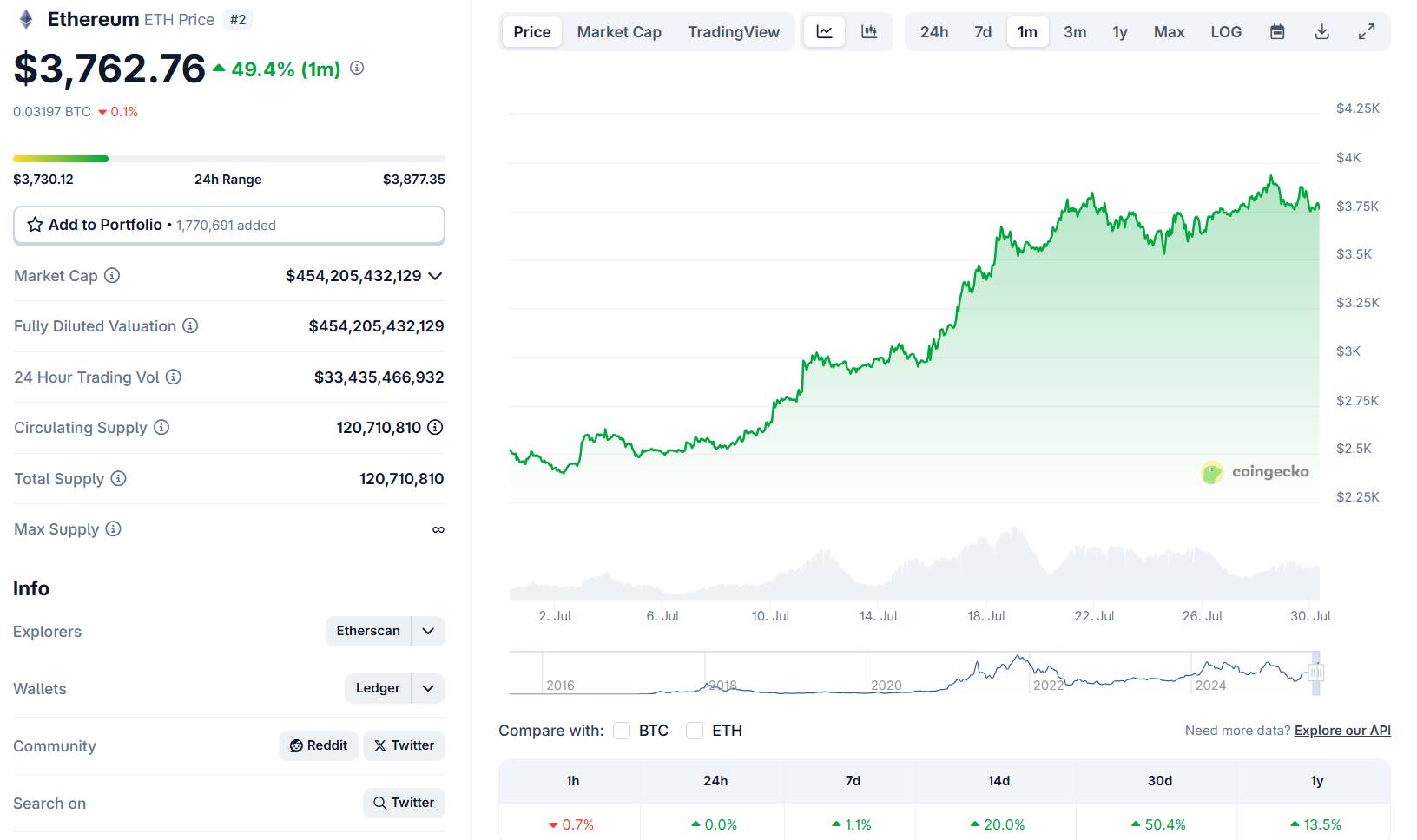
Task: Select Max time range
Action: pyautogui.click(x=1170, y=32)
